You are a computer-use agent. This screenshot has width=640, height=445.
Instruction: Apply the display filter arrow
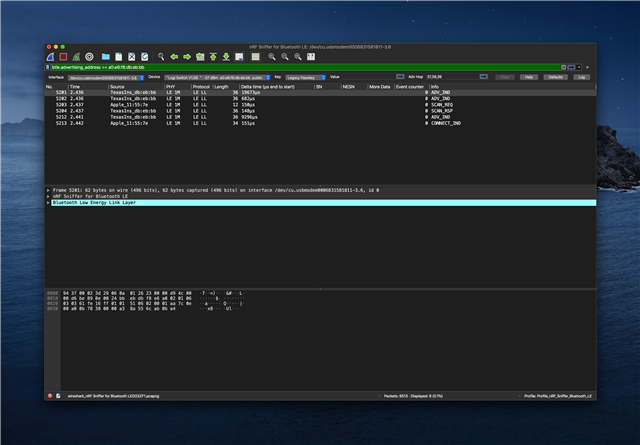click(571, 67)
